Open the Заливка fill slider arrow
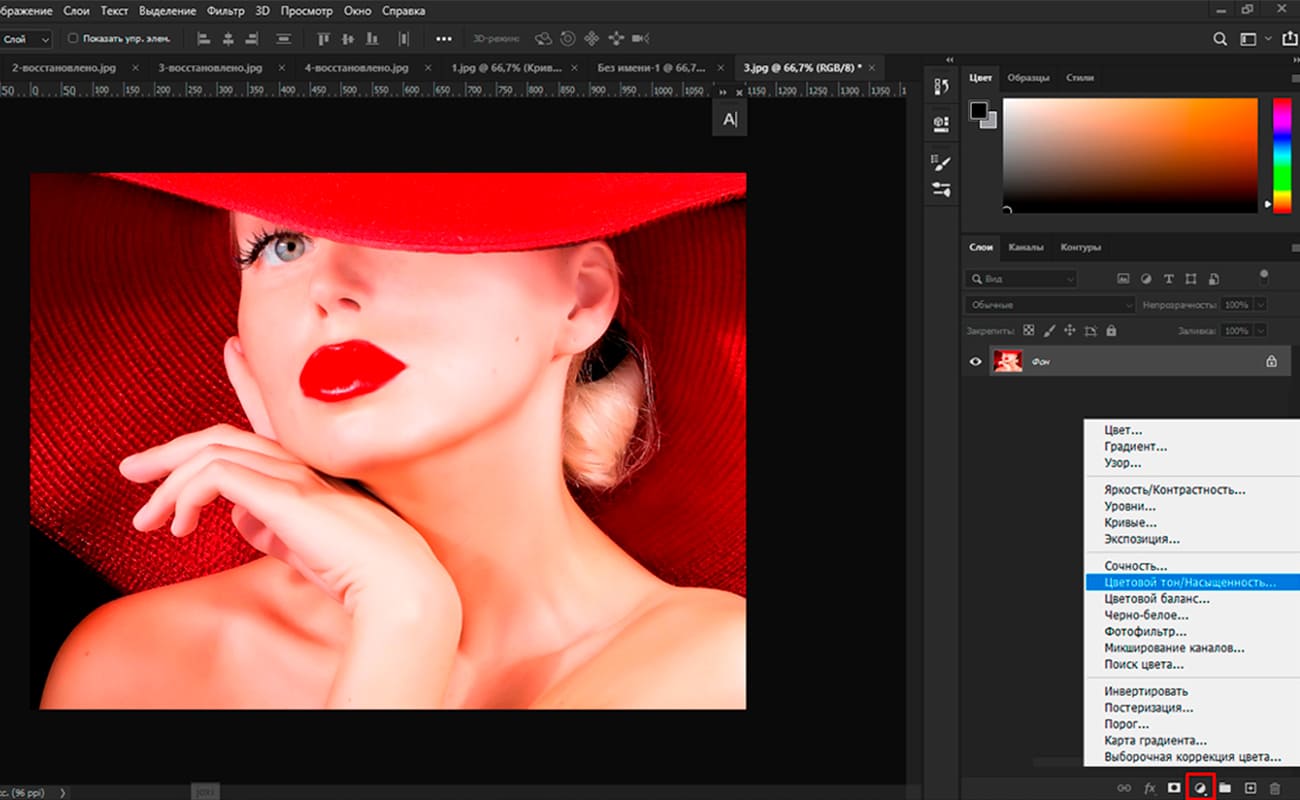This screenshot has width=1300, height=800. (x=1260, y=330)
